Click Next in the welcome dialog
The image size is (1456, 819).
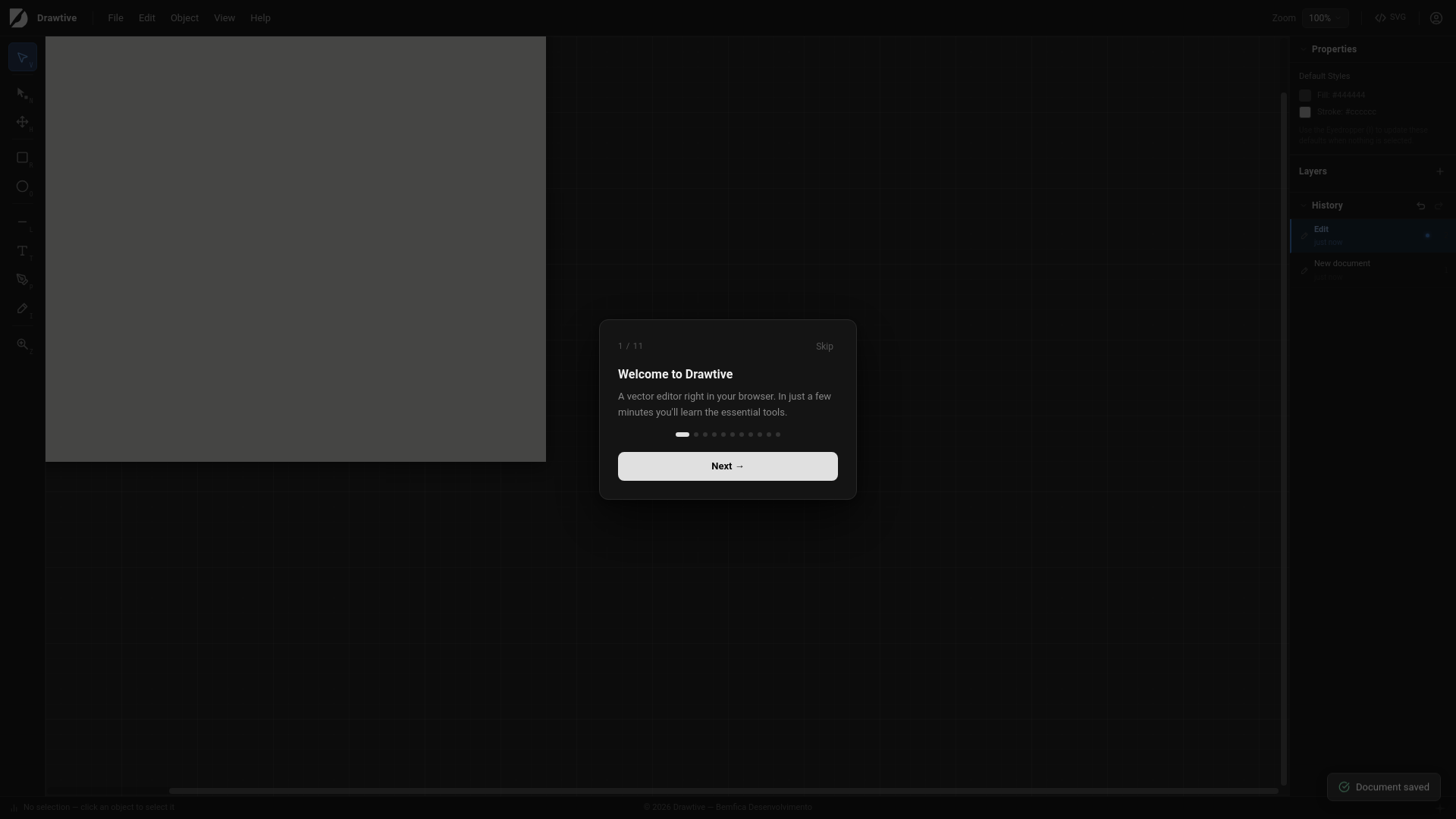728,466
